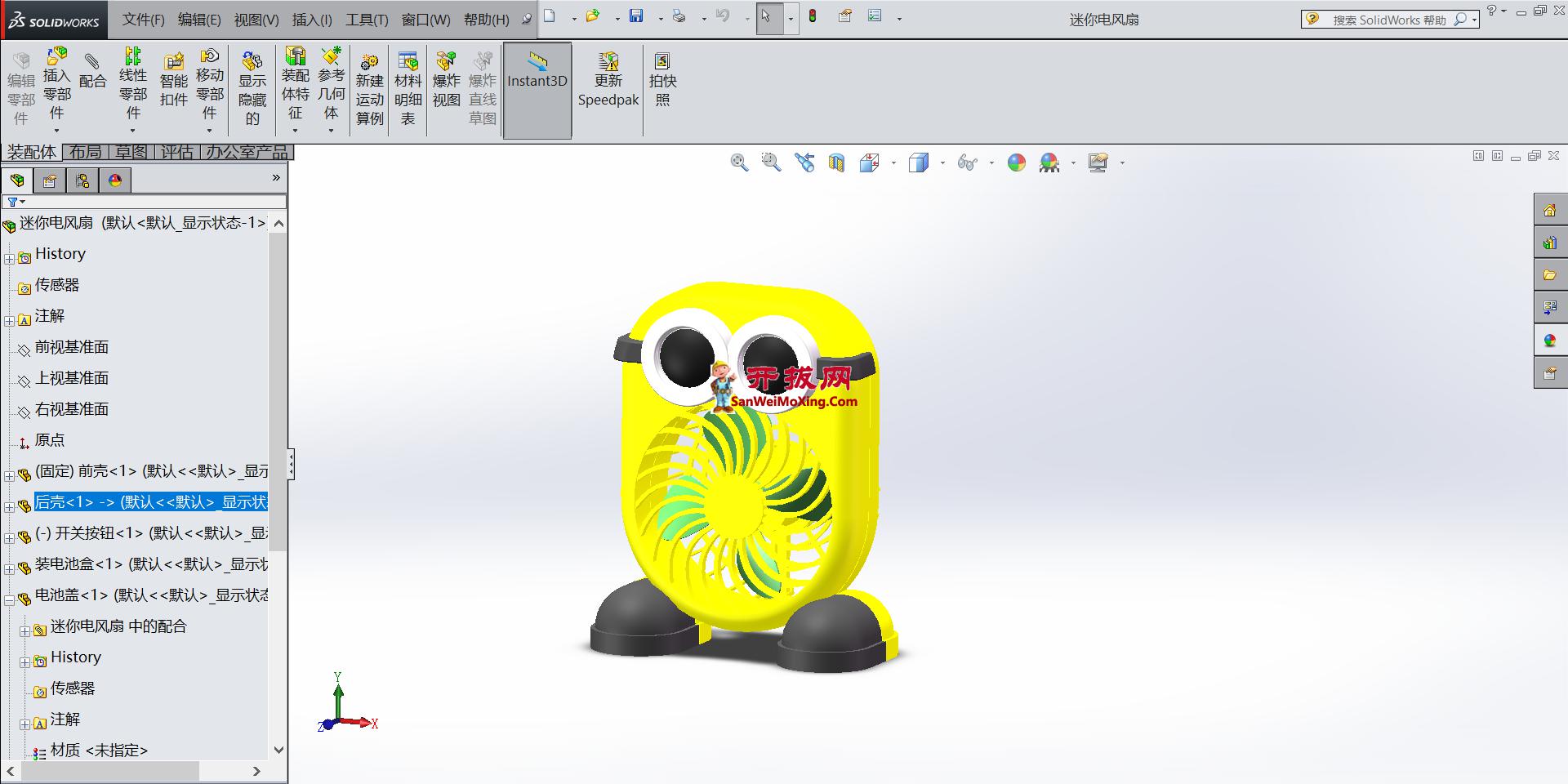Image resolution: width=1568 pixels, height=784 pixels.
Task: Open the 帮助(H) menu
Action: [486, 19]
